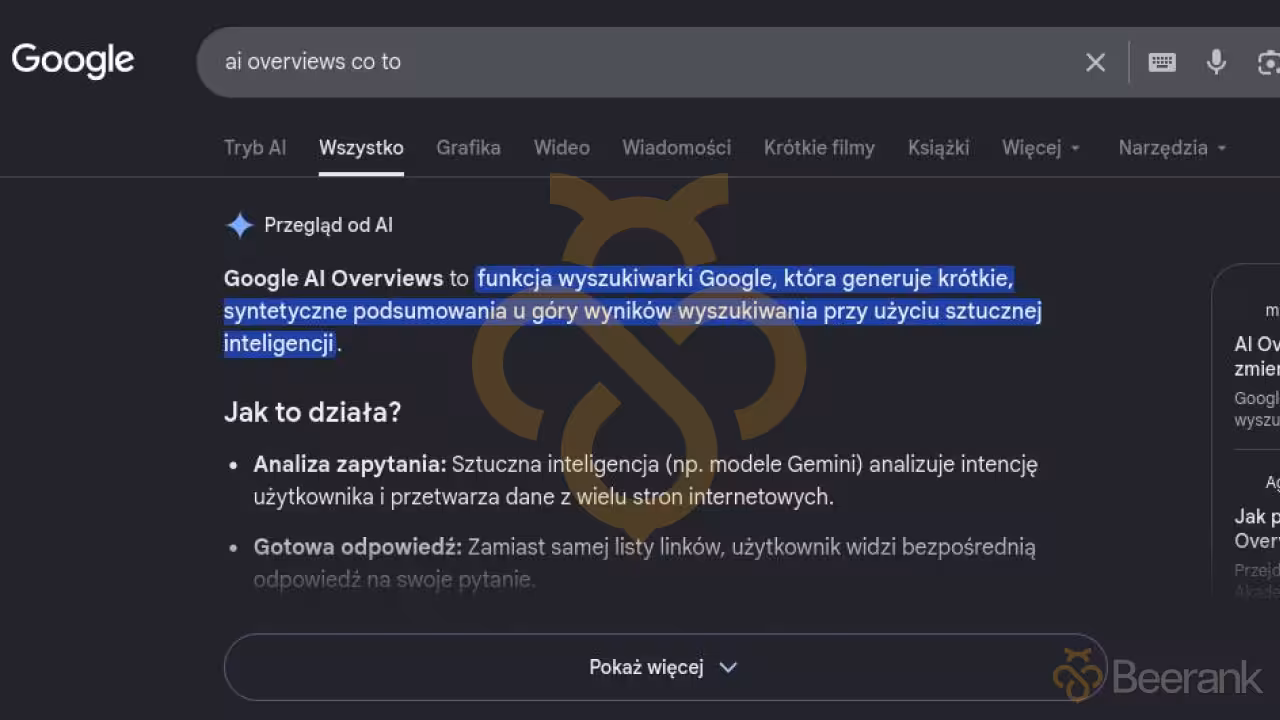Open the Krótkie filmy tab
Screen dimensions: 1280x720
click(x=819, y=148)
